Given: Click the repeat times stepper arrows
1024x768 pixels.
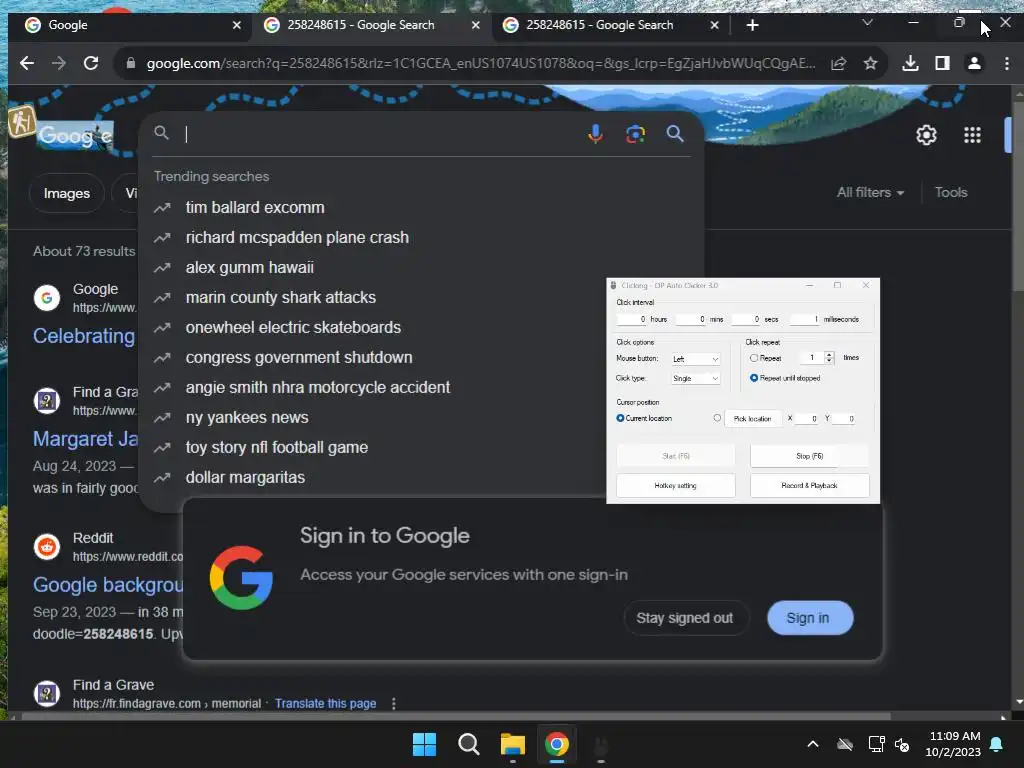Looking at the screenshot, I should click(829, 357).
